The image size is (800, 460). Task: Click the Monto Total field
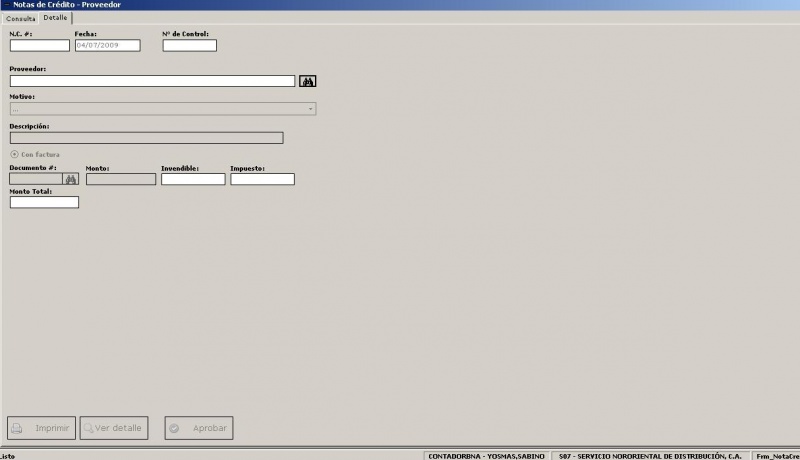[x=44, y=202]
